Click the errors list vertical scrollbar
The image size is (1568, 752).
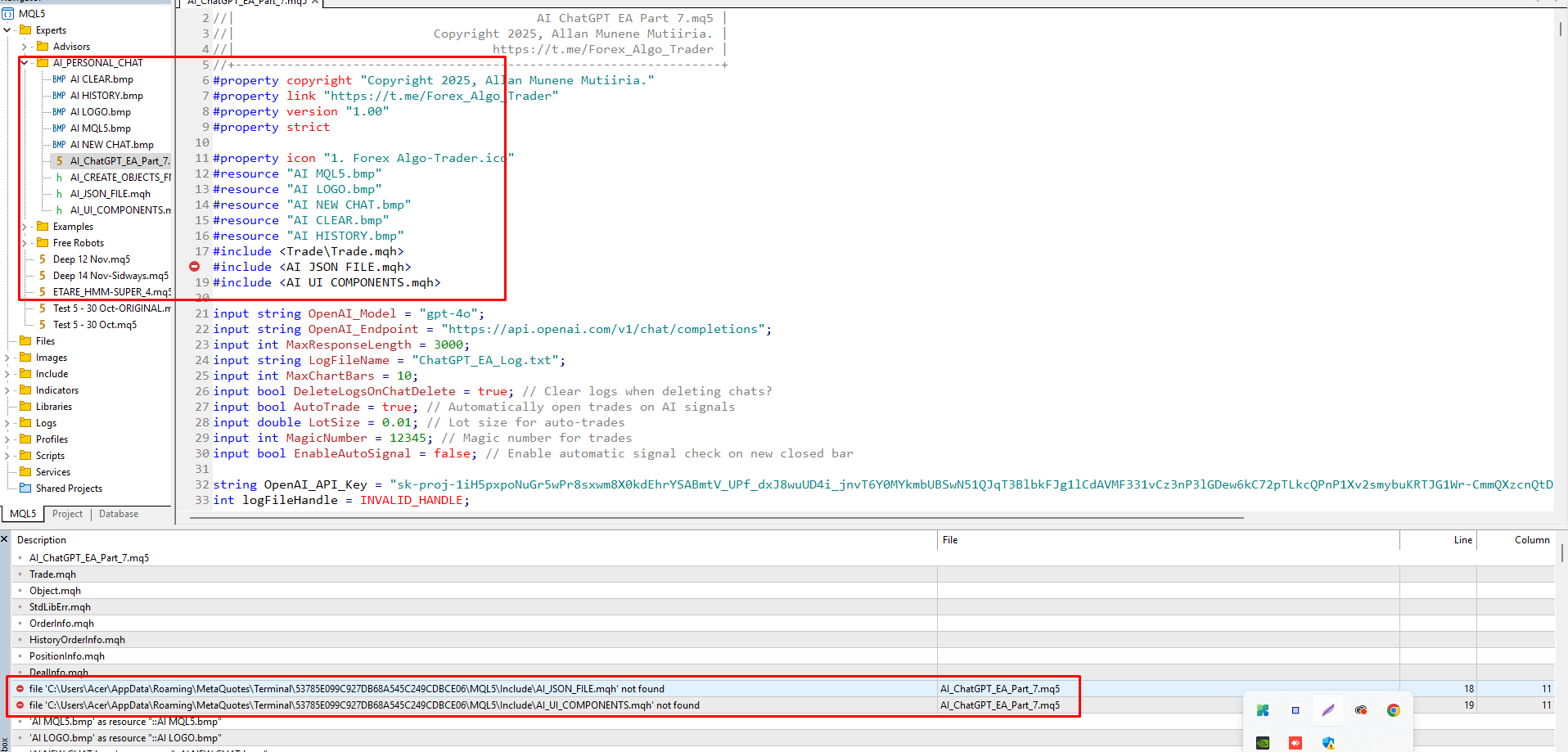(x=1562, y=553)
